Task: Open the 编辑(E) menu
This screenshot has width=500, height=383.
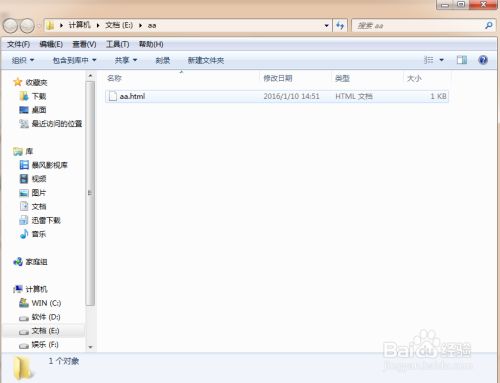Action: tap(51, 44)
